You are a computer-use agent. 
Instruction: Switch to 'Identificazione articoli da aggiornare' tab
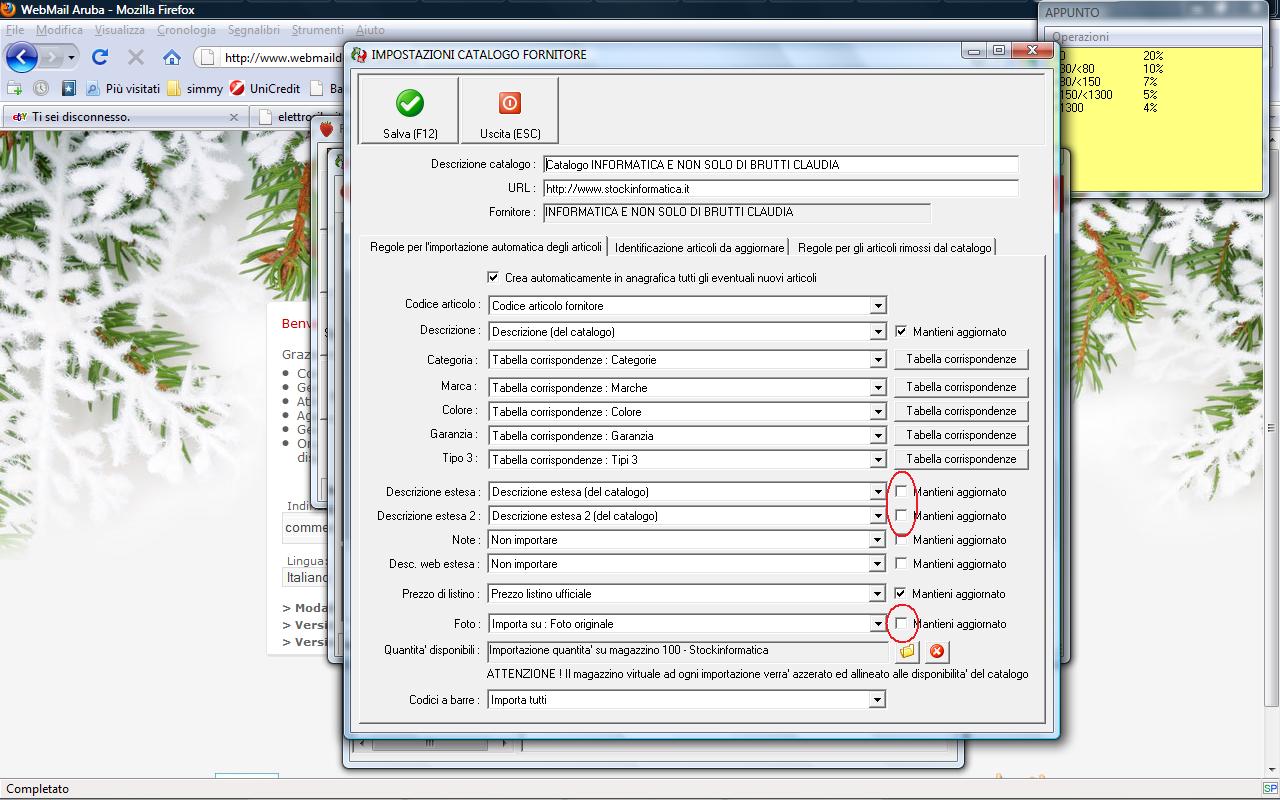coord(699,247)
